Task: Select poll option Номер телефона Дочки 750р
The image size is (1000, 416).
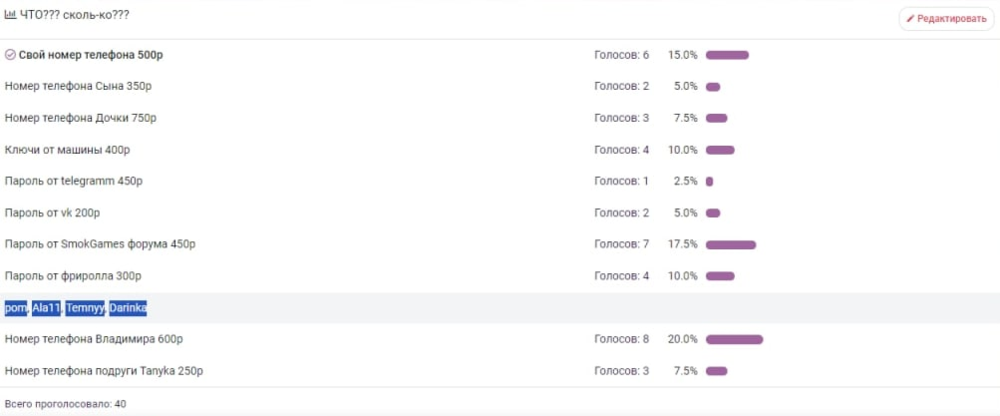Action: 80,118
